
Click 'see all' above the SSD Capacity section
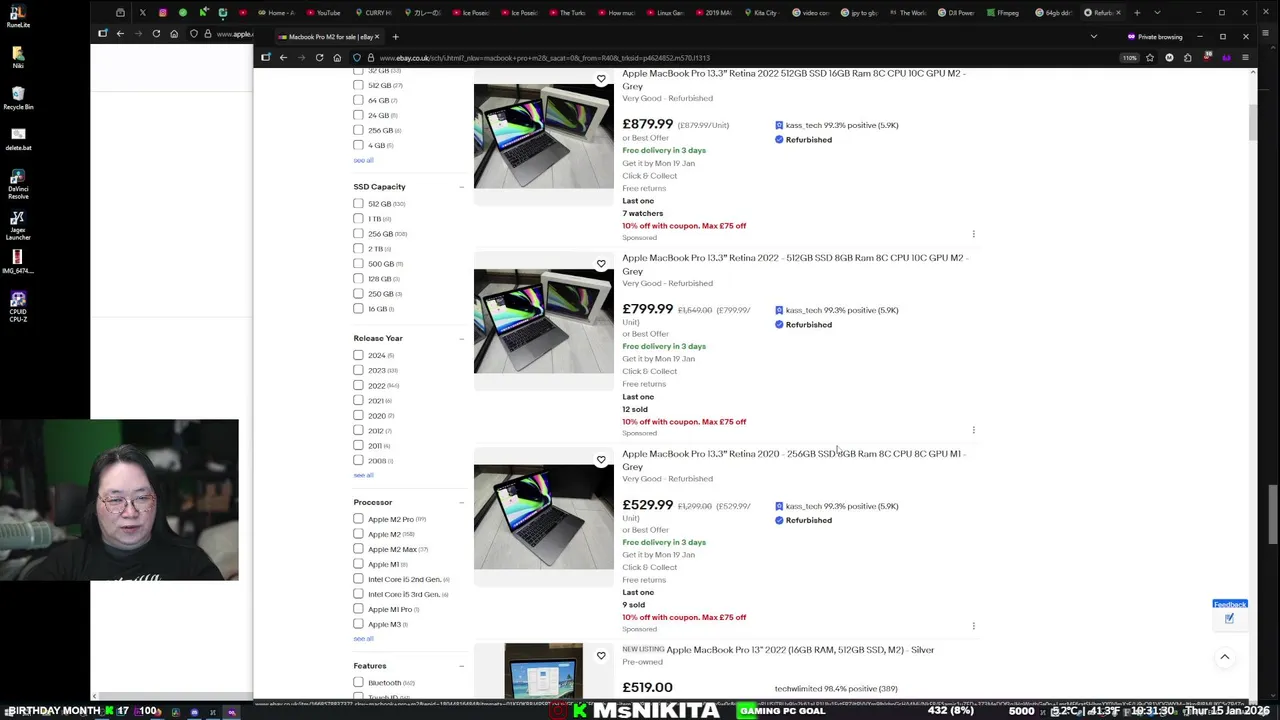363,160
